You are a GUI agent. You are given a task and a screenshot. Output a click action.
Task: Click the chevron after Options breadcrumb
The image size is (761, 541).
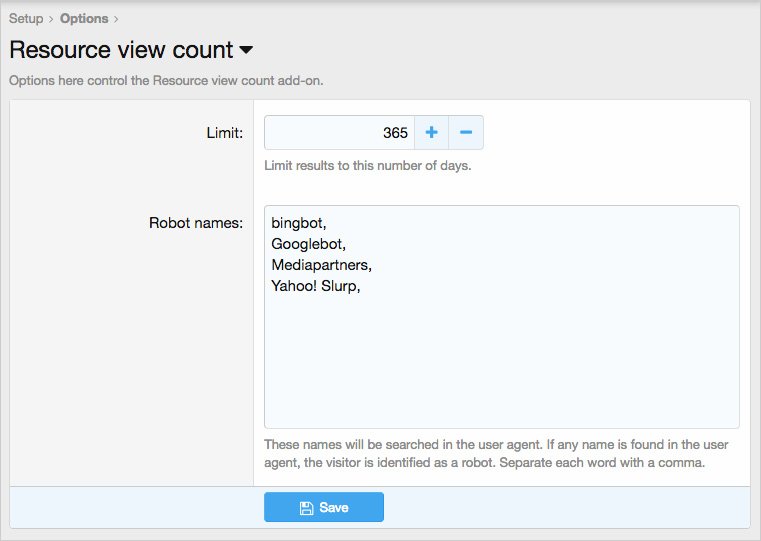coord(115,19)
